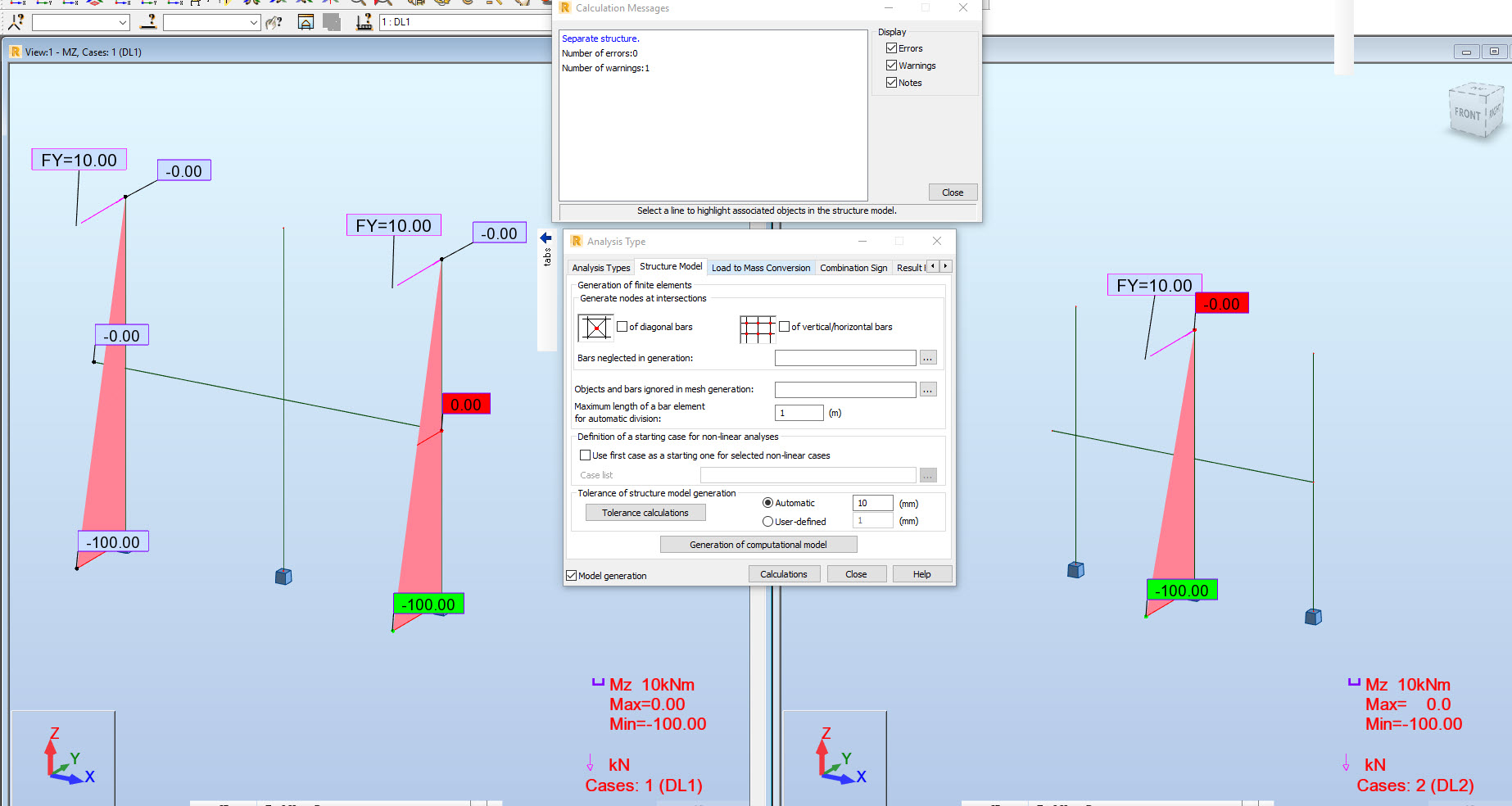Screen dimensions: 1512x806
Task: Open the Combination Sign tab
Action: click(x=853, y=267)
